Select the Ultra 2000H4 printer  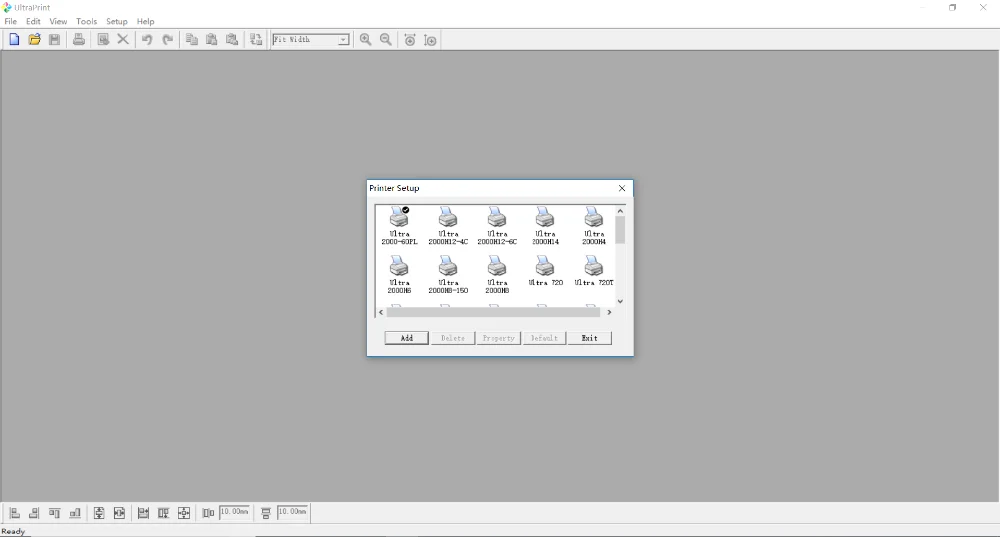coord(594,226)
